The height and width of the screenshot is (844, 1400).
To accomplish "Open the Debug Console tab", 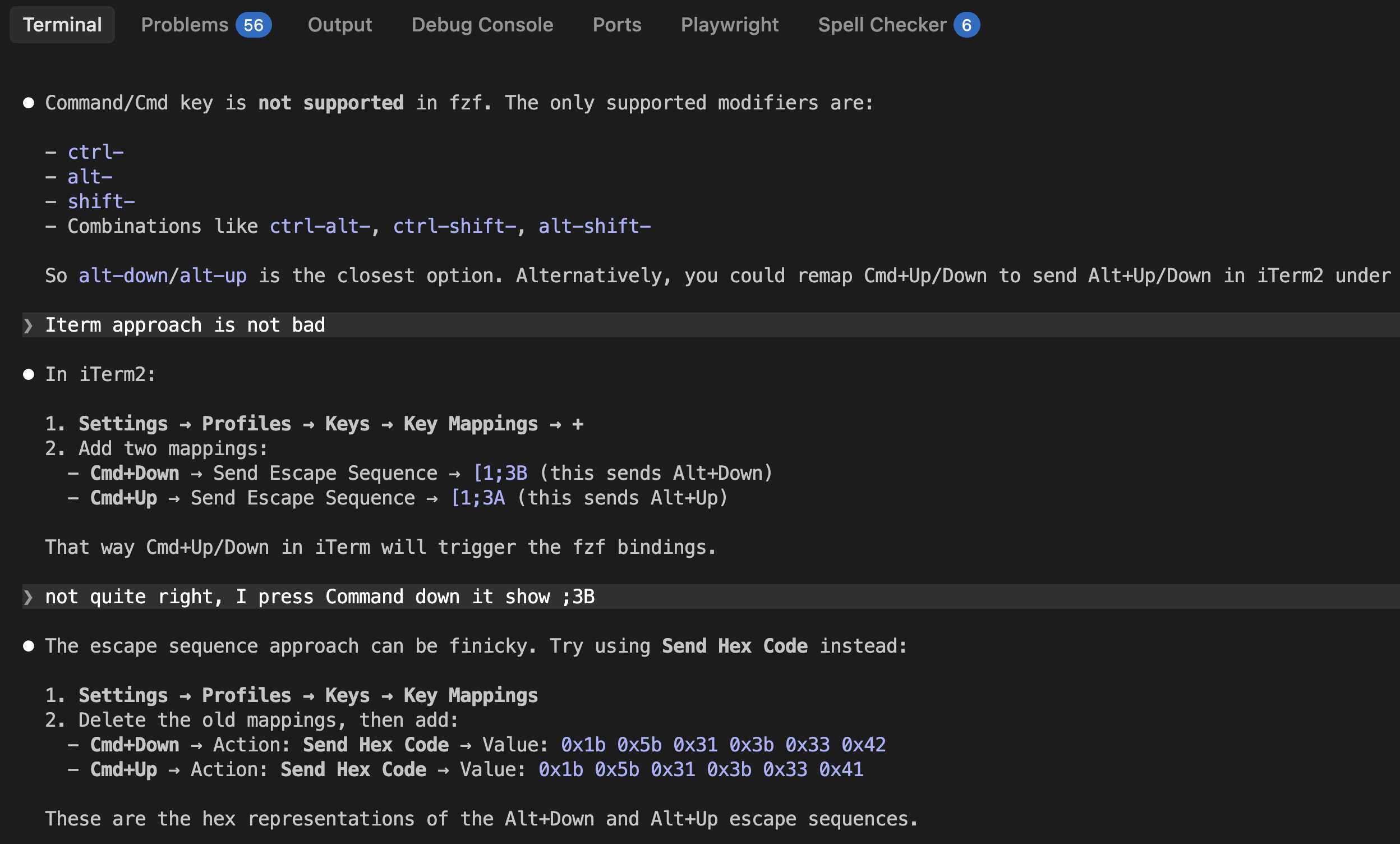I will point(482,25).
